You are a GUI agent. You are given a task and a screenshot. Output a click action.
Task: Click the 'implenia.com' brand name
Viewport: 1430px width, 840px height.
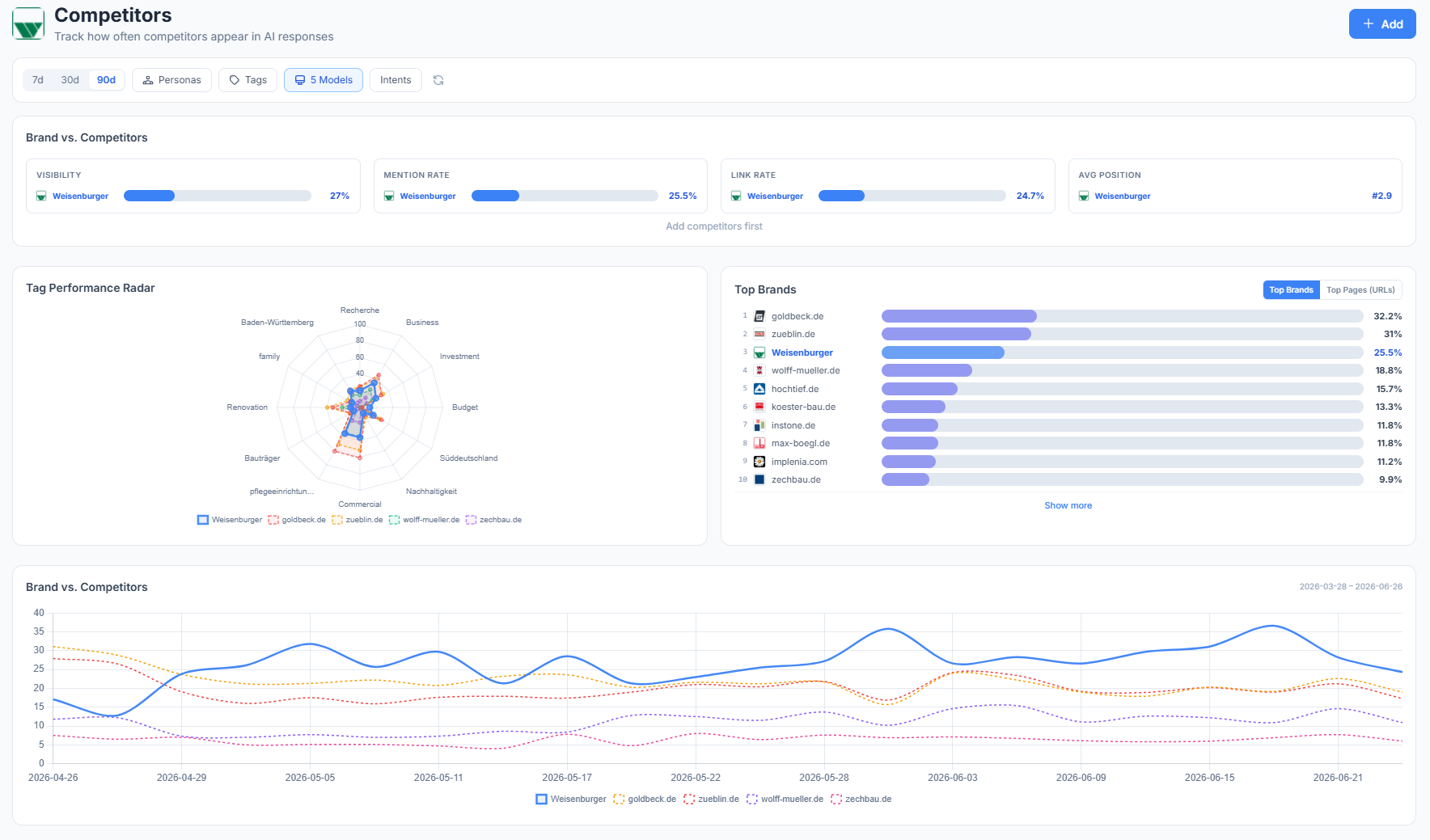click(799, 462)
